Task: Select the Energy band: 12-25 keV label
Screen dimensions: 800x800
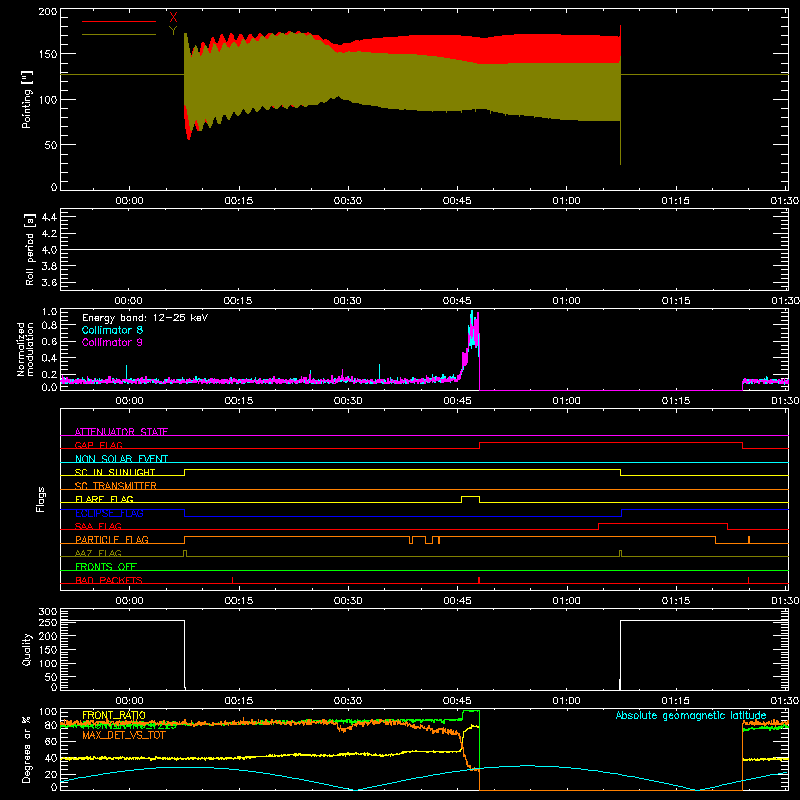Action: [x=145, y=318]
